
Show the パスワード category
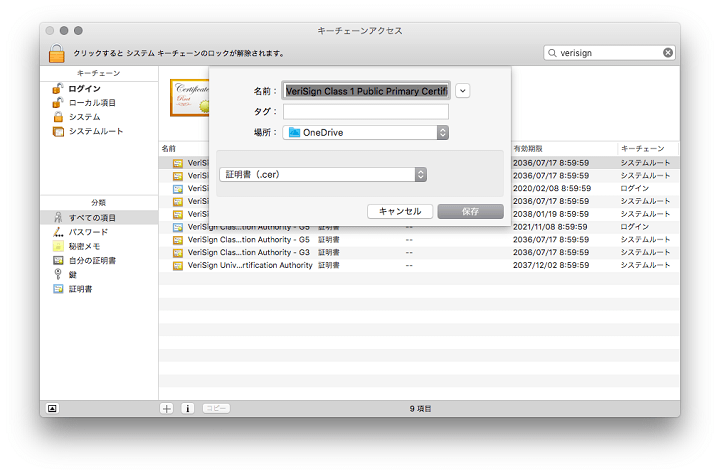coord(88,232)
